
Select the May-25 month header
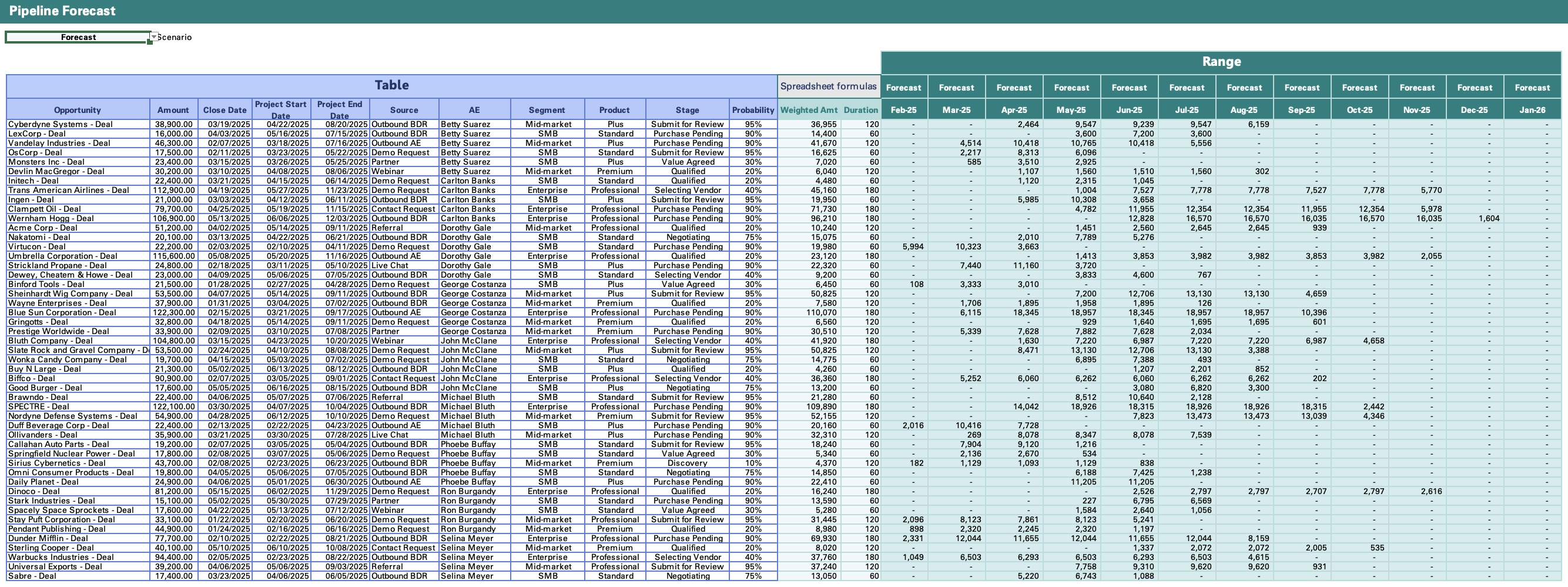point(1071,109)
